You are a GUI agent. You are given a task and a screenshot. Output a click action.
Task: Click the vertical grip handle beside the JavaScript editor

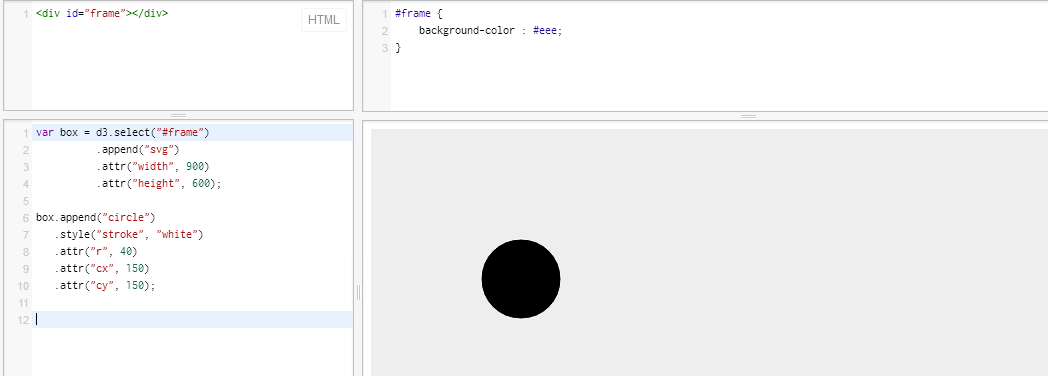pos(358,293)
